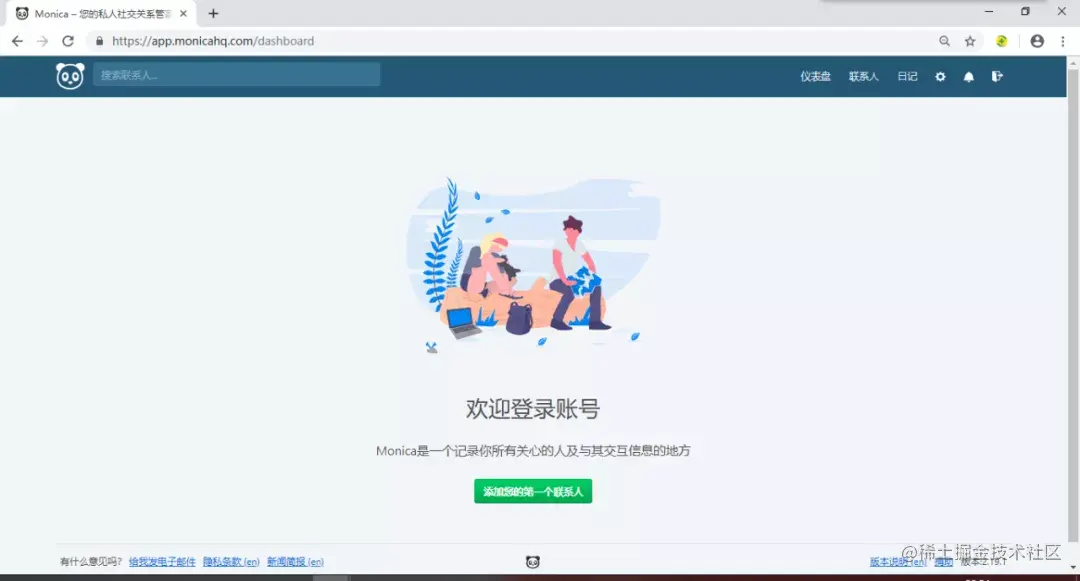Open the Chrome profile avatar icon

(x=1037, y=41)
